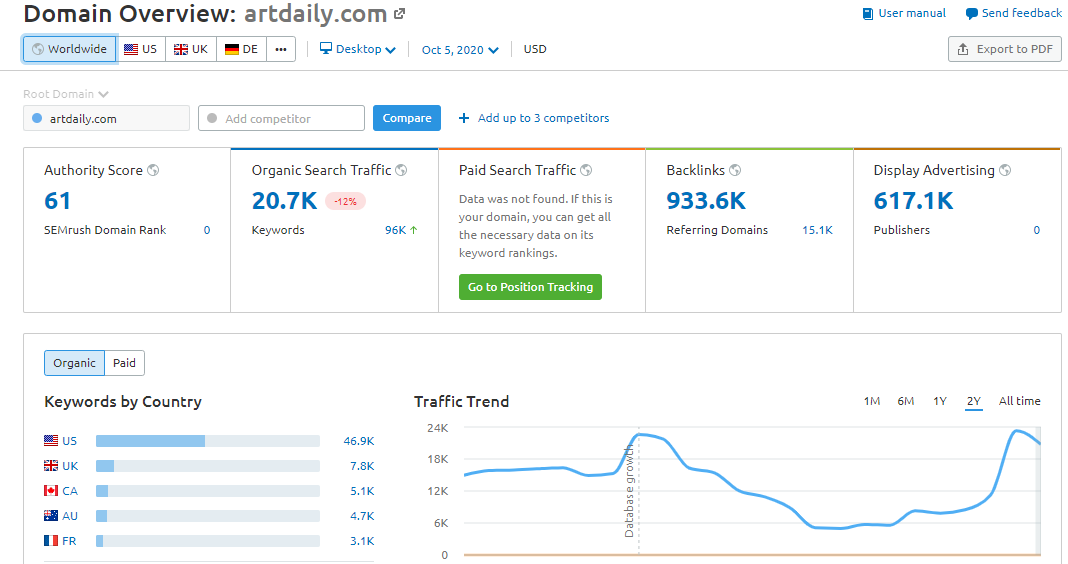The width and height of the screenshot is (1068, 564).
Task: Open the User manual link
Action: pos(905,13)
